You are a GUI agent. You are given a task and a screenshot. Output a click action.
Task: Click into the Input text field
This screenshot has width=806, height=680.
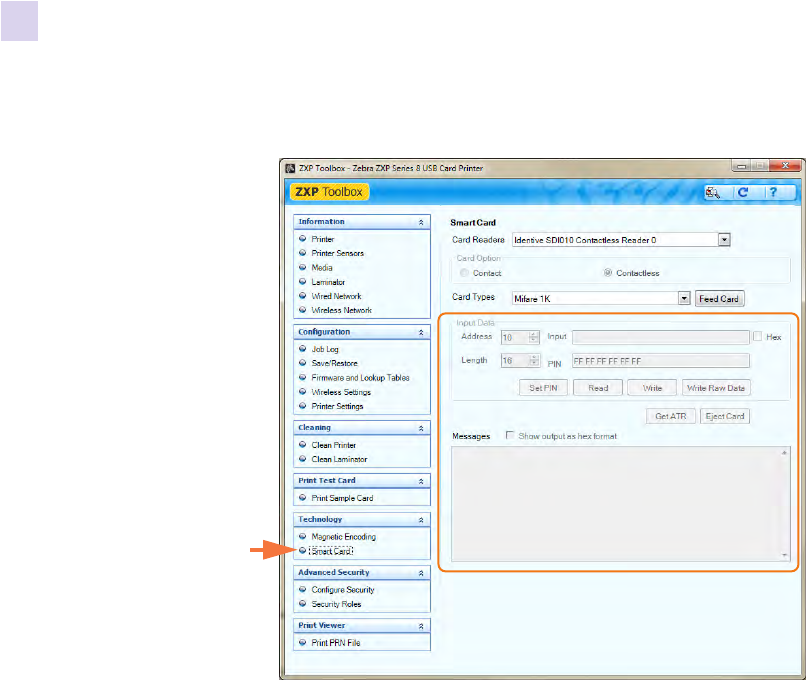pyautogui.click(x=661, y=337)
